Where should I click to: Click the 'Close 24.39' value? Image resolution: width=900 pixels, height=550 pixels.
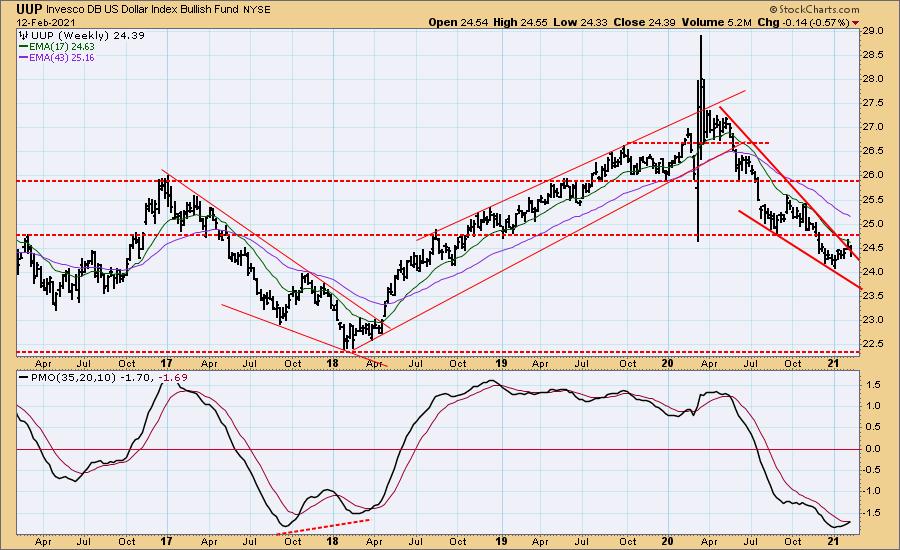(x=645, y=22)
